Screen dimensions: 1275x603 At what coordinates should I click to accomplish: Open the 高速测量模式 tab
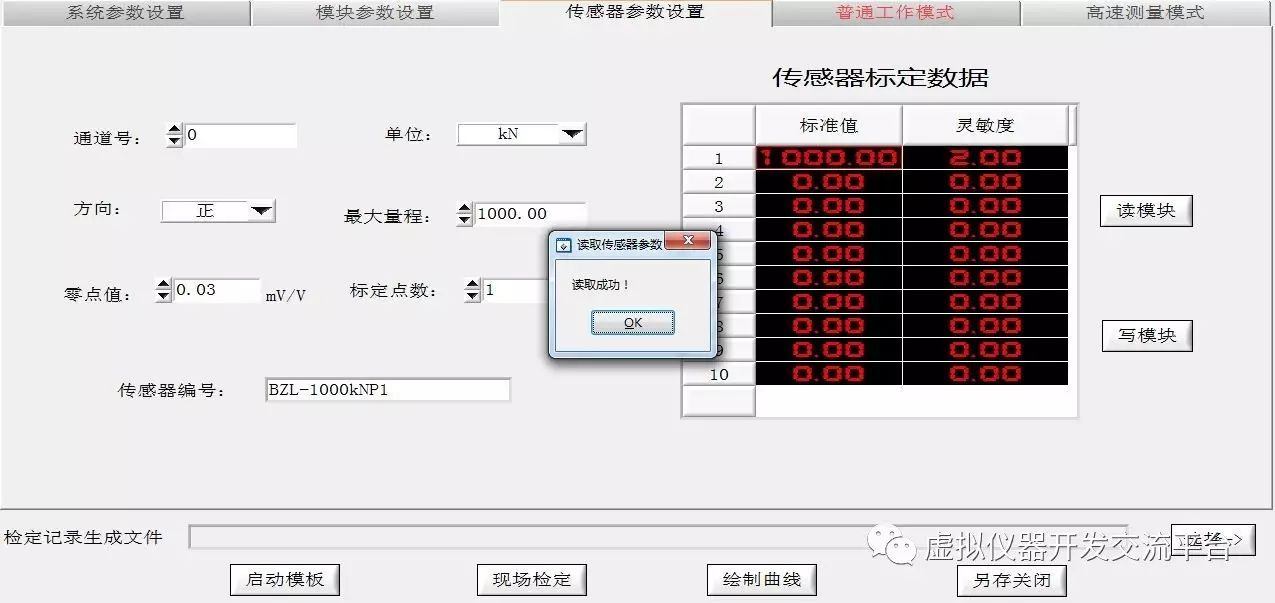[1146, 13]
